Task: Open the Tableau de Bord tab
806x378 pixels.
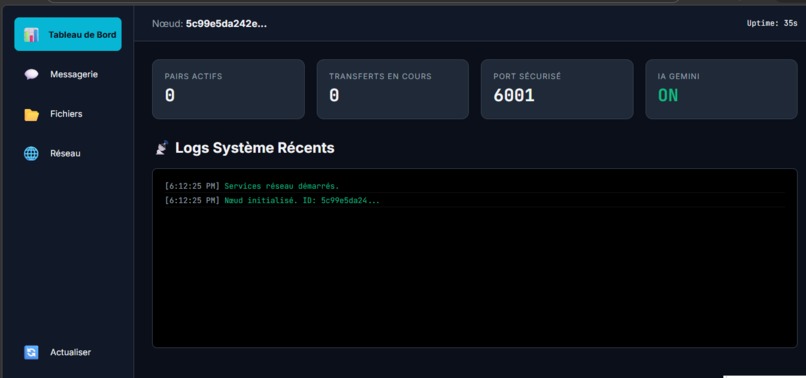Action: 68,34
